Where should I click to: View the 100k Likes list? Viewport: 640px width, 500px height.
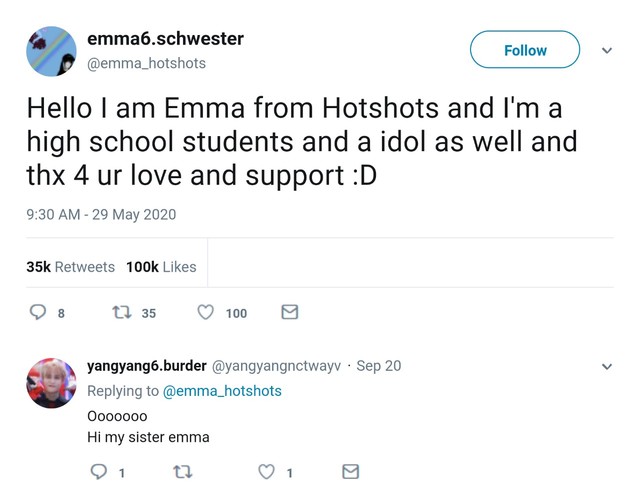(161, 267)
